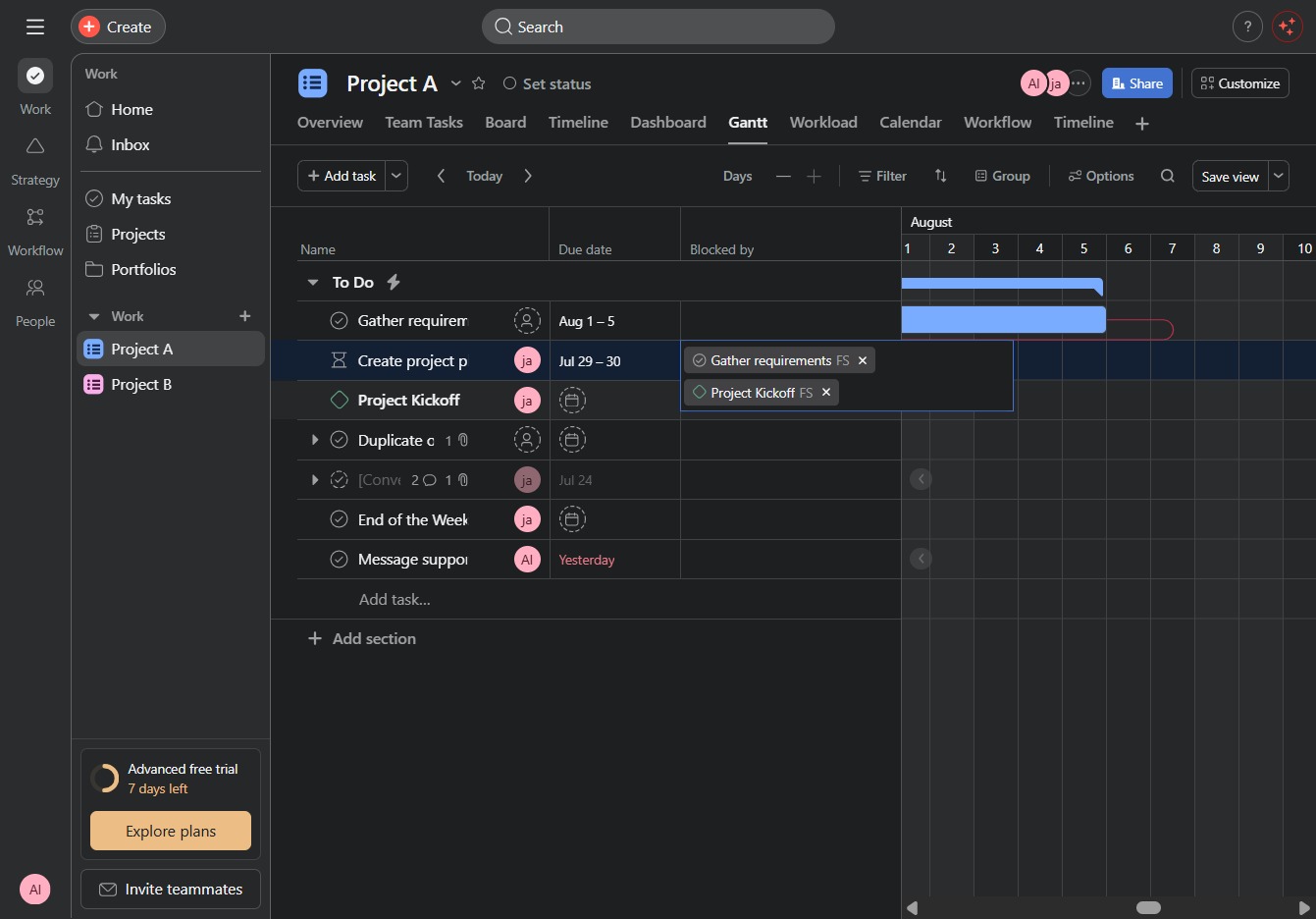This screenshot has height=919, width=1316.
Task: Jump to Today in the Gantt
Action: [485, 176]
